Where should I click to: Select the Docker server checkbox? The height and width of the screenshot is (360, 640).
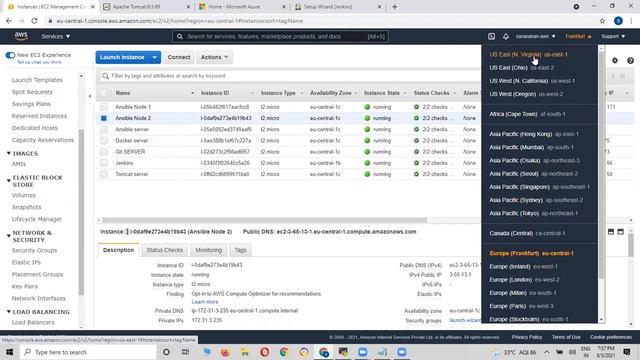click(x=104, y=140)
